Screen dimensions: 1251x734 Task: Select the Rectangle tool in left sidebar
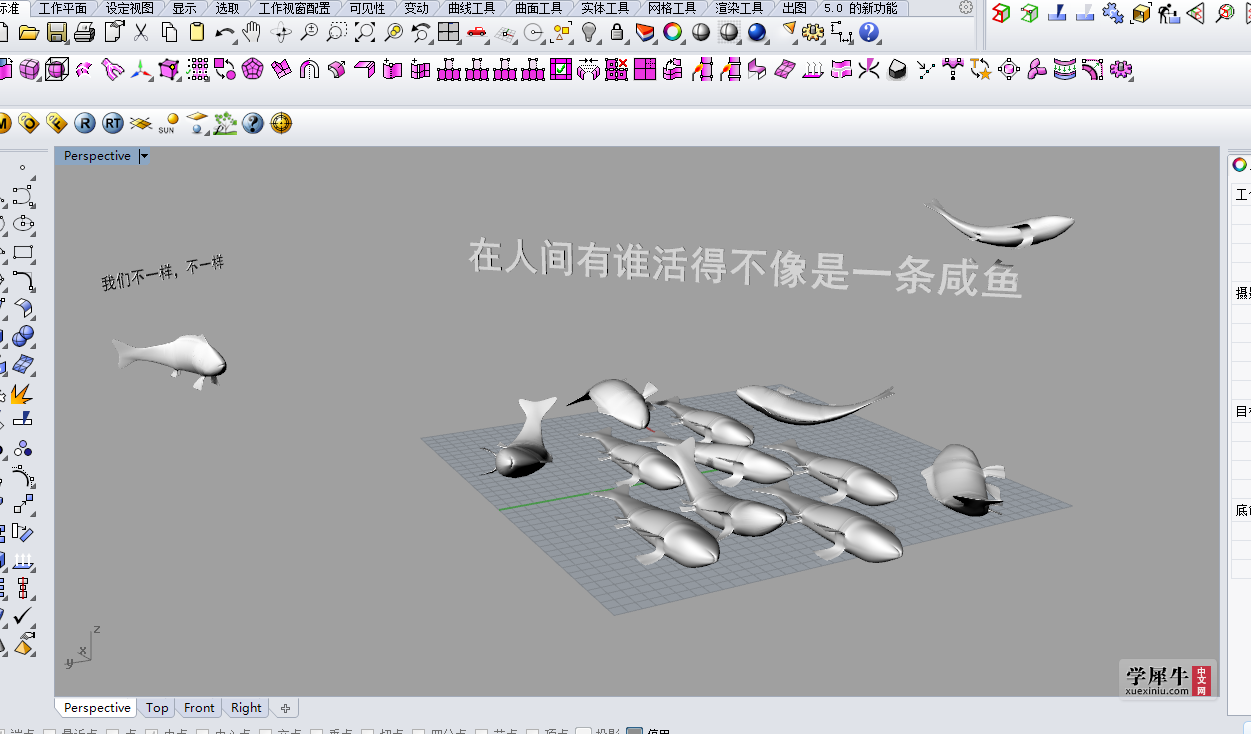tap(24, 252)
